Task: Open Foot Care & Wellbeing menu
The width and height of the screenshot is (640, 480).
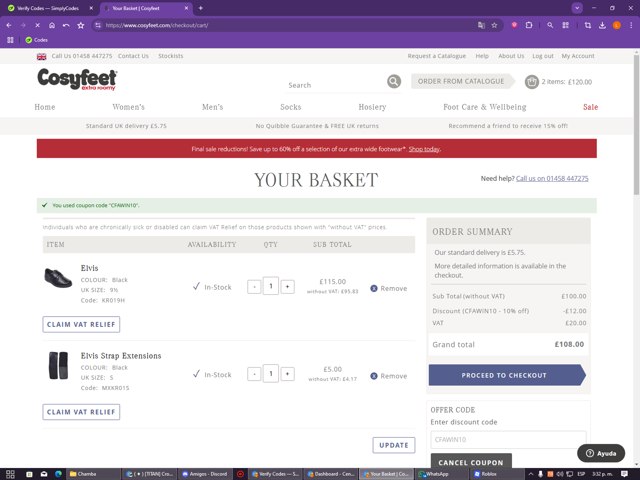Action: coord(485,107)
